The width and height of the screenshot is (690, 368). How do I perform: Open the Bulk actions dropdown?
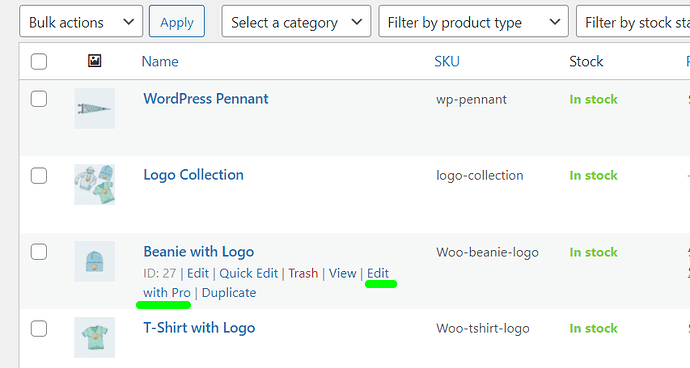tap(81, 22)
